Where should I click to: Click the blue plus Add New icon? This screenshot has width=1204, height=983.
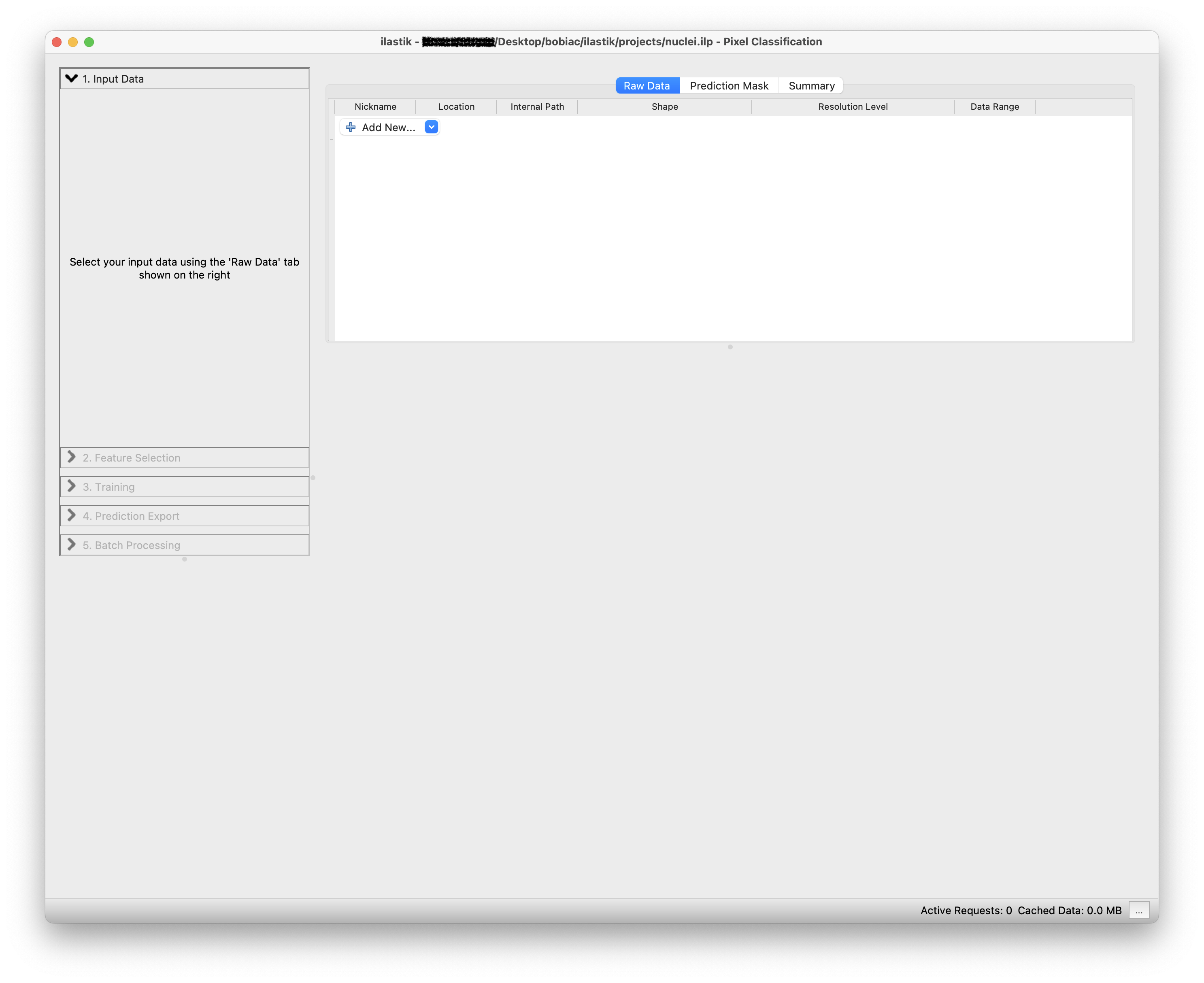pyautogui.click(x=351, y=128)
